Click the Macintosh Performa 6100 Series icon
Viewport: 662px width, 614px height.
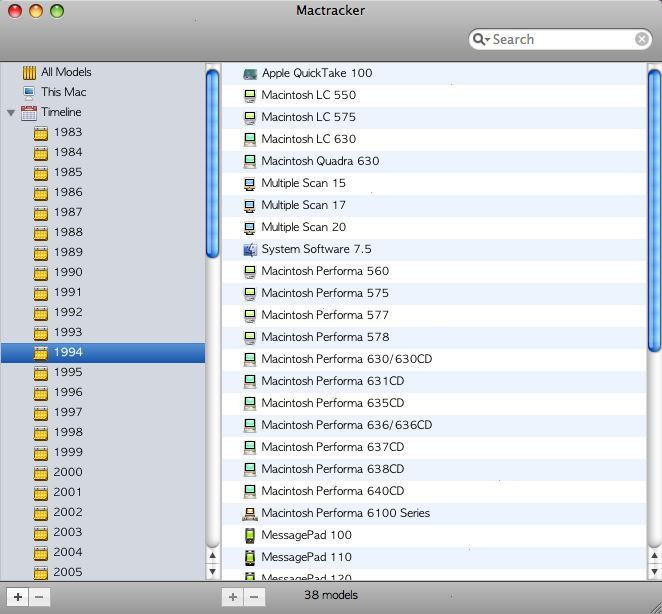[250, 513]
